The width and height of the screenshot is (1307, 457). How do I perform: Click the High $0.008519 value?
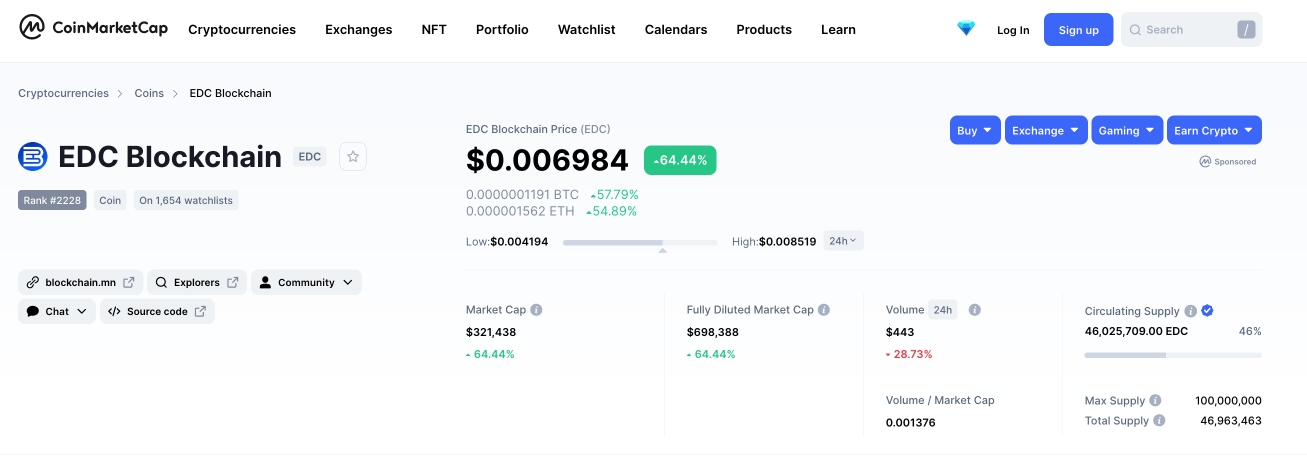788,242
